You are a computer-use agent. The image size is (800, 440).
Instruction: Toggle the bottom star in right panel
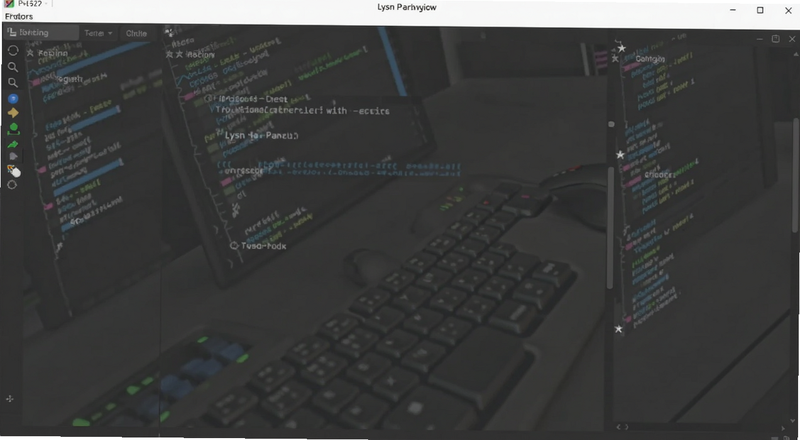click(618, 329)
